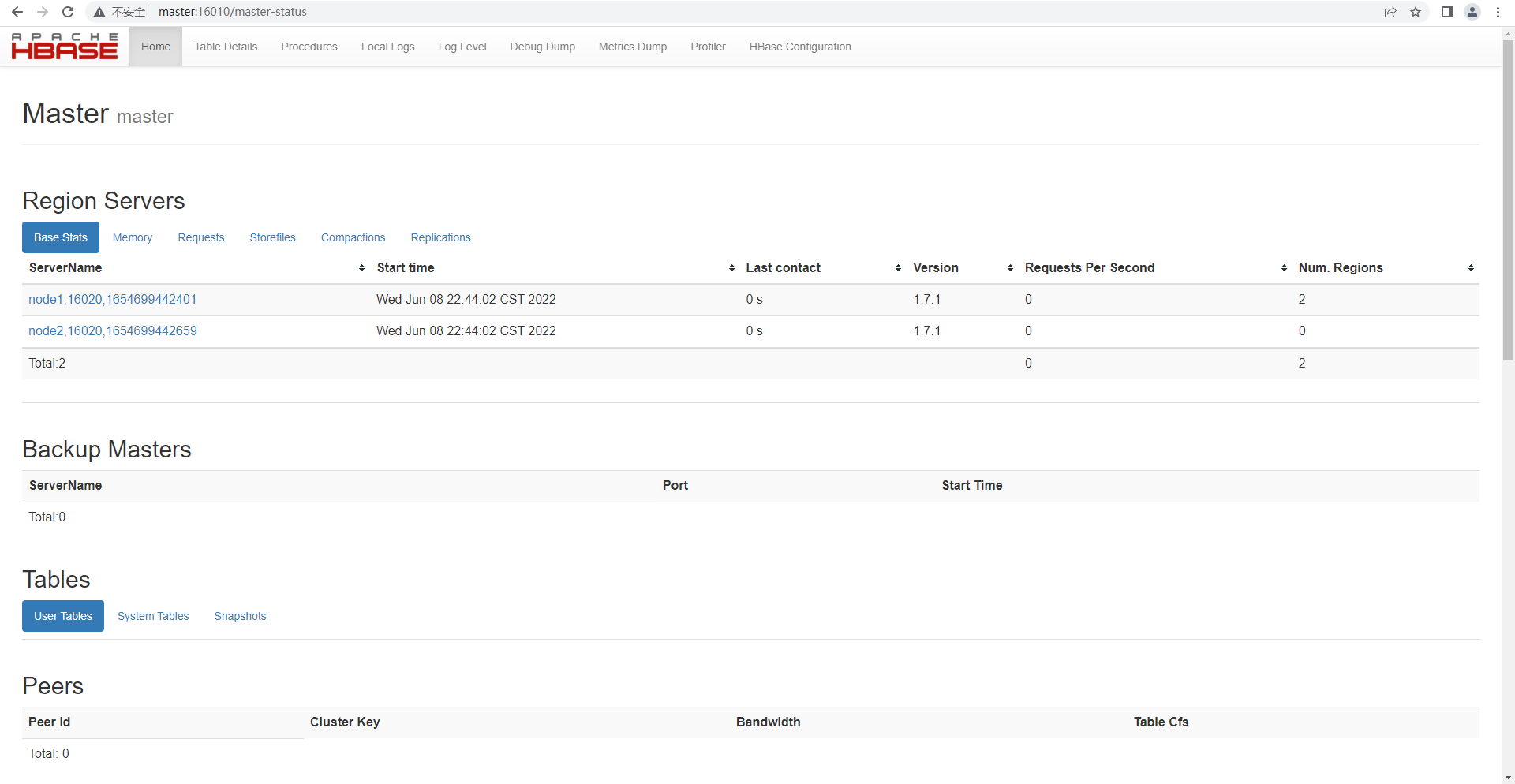Viewport: 1515px width, 784px height.
Task: Toggle the browser side panel icon
Action: point(1446,12)
